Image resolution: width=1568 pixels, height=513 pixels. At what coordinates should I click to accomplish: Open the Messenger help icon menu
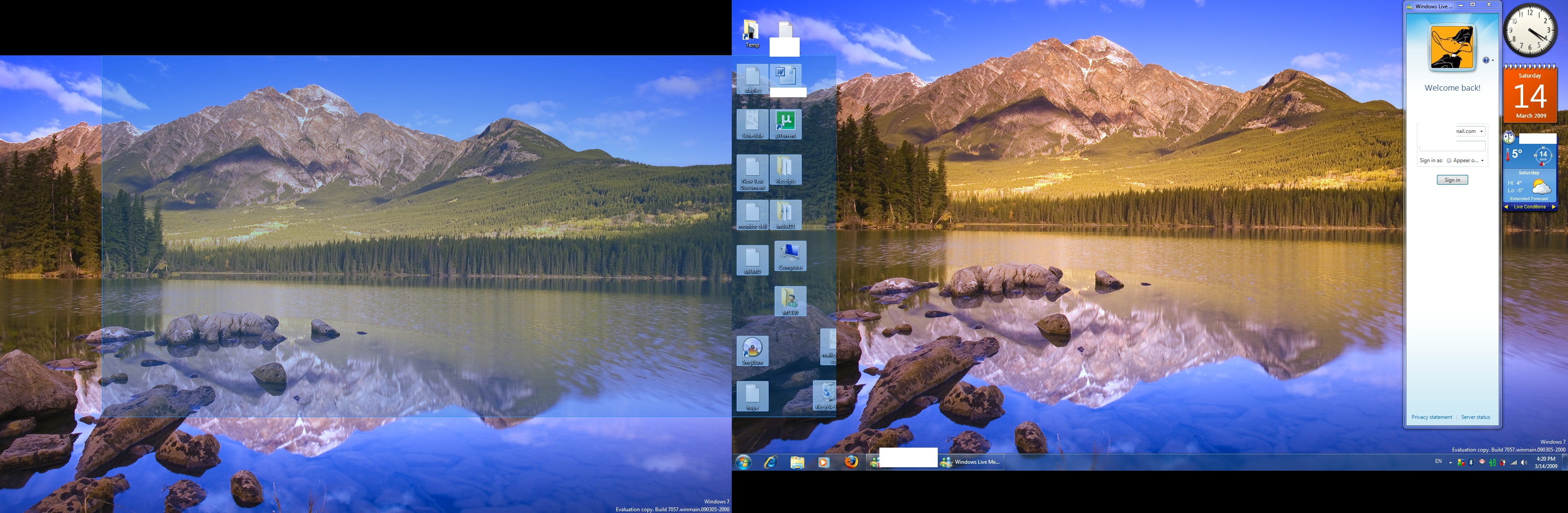click(1487, 60)
